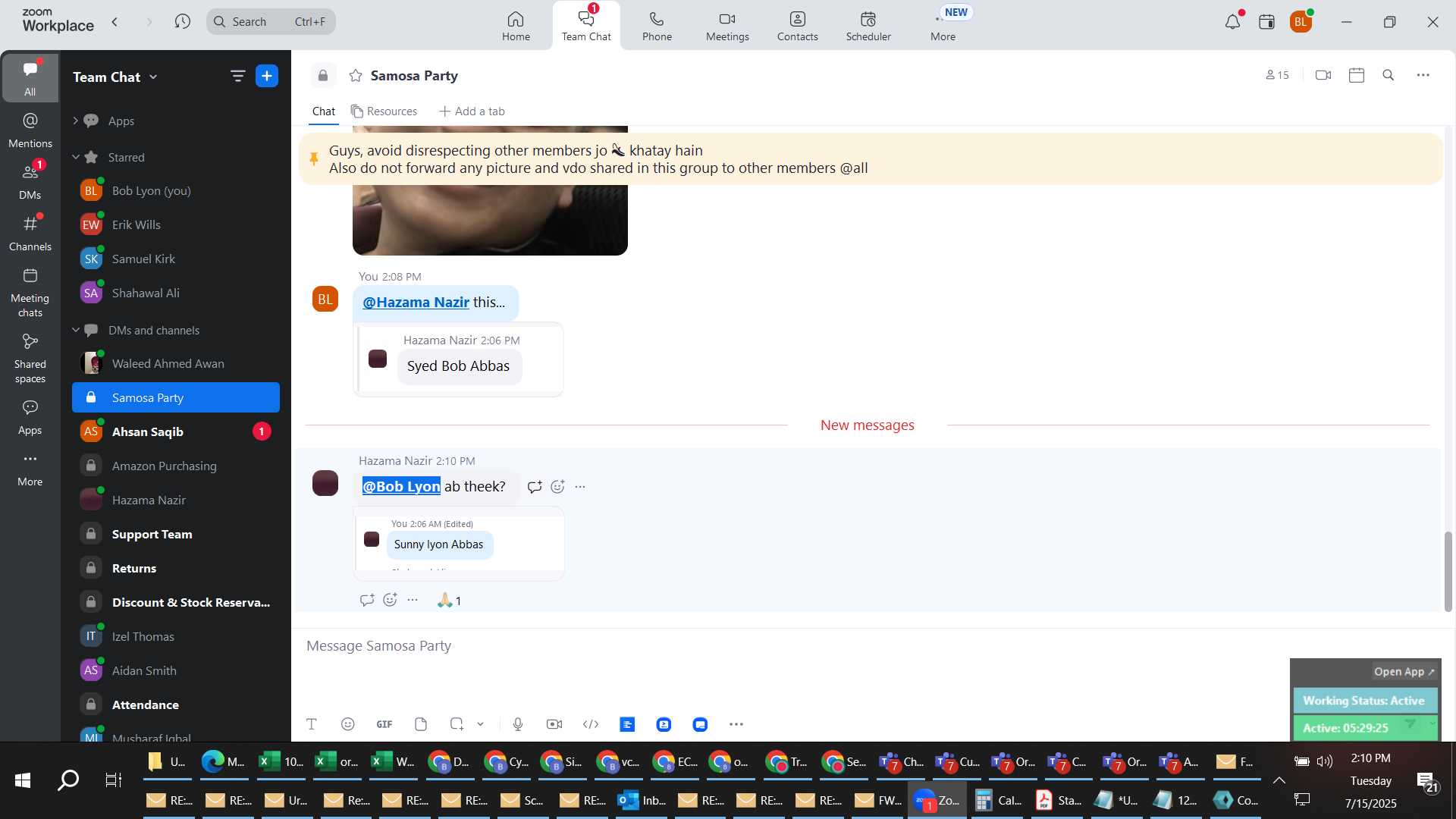Open the Mentions sidebar view

[30, 130]
